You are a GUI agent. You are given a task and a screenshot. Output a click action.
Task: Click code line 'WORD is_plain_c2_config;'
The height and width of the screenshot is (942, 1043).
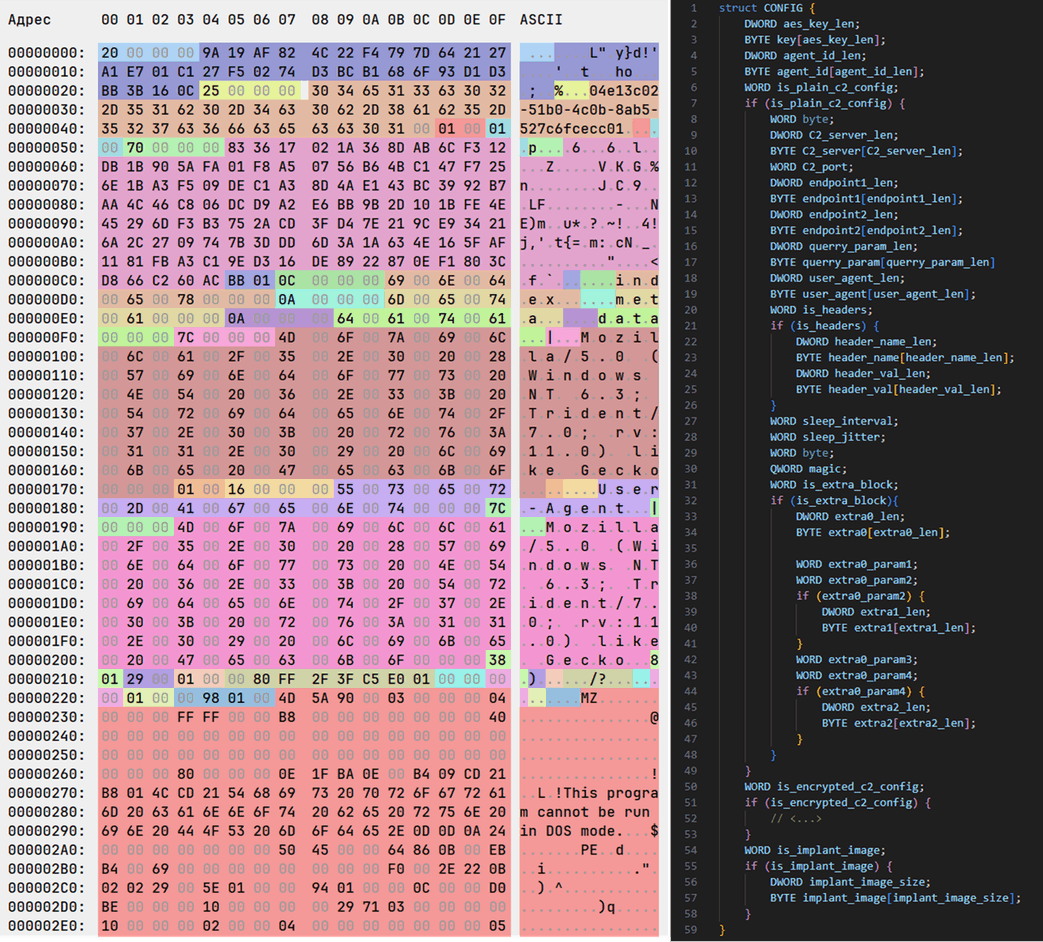pos(821,87)
